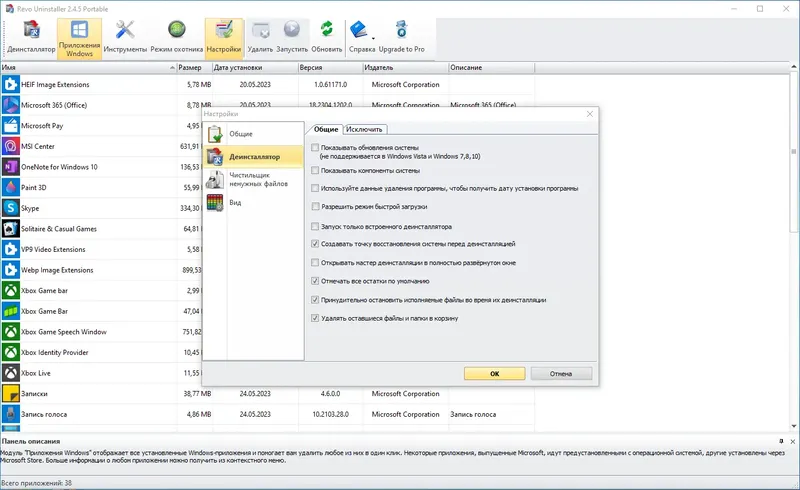Click the Обновить refresh icon
Screen dimensions: 800x490
[x=327, y=37]
